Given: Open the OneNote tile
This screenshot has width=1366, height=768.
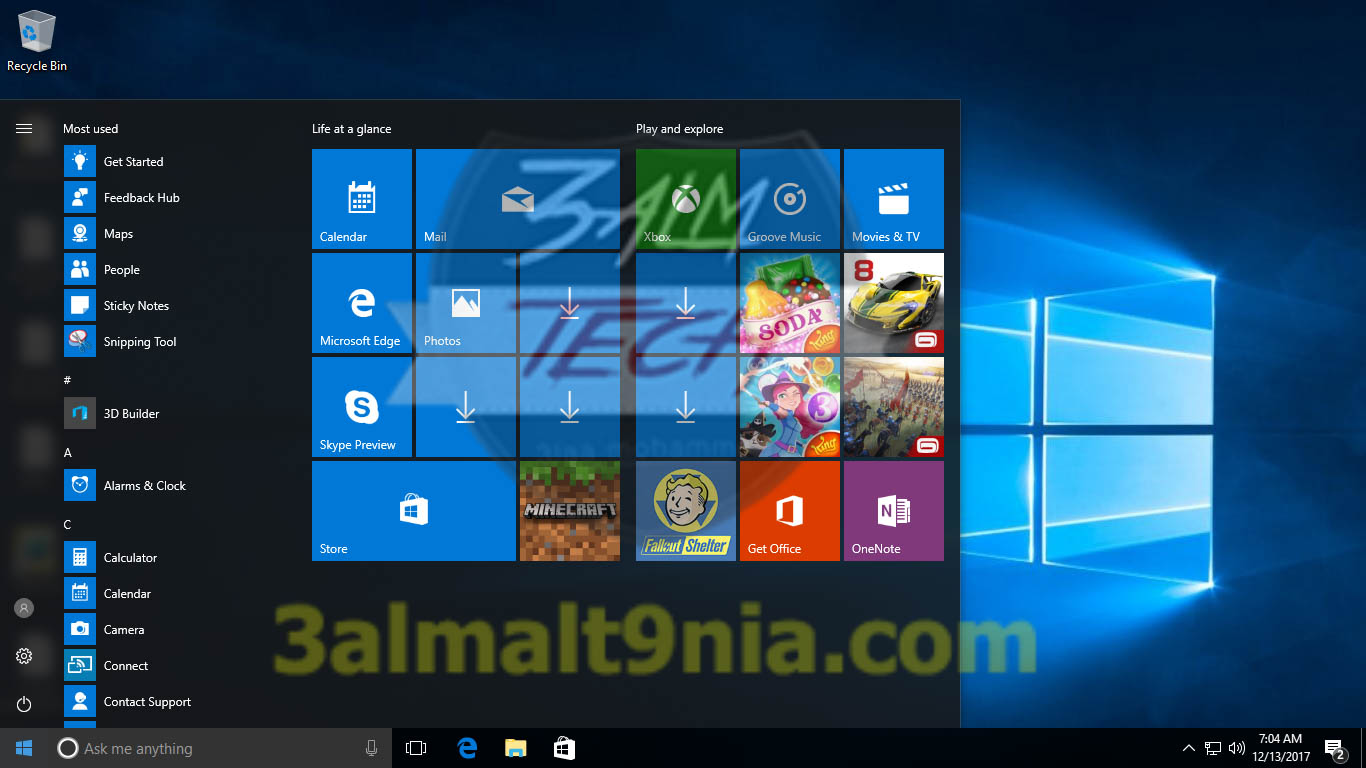Looking at the screenshot, I should [894, 511].
